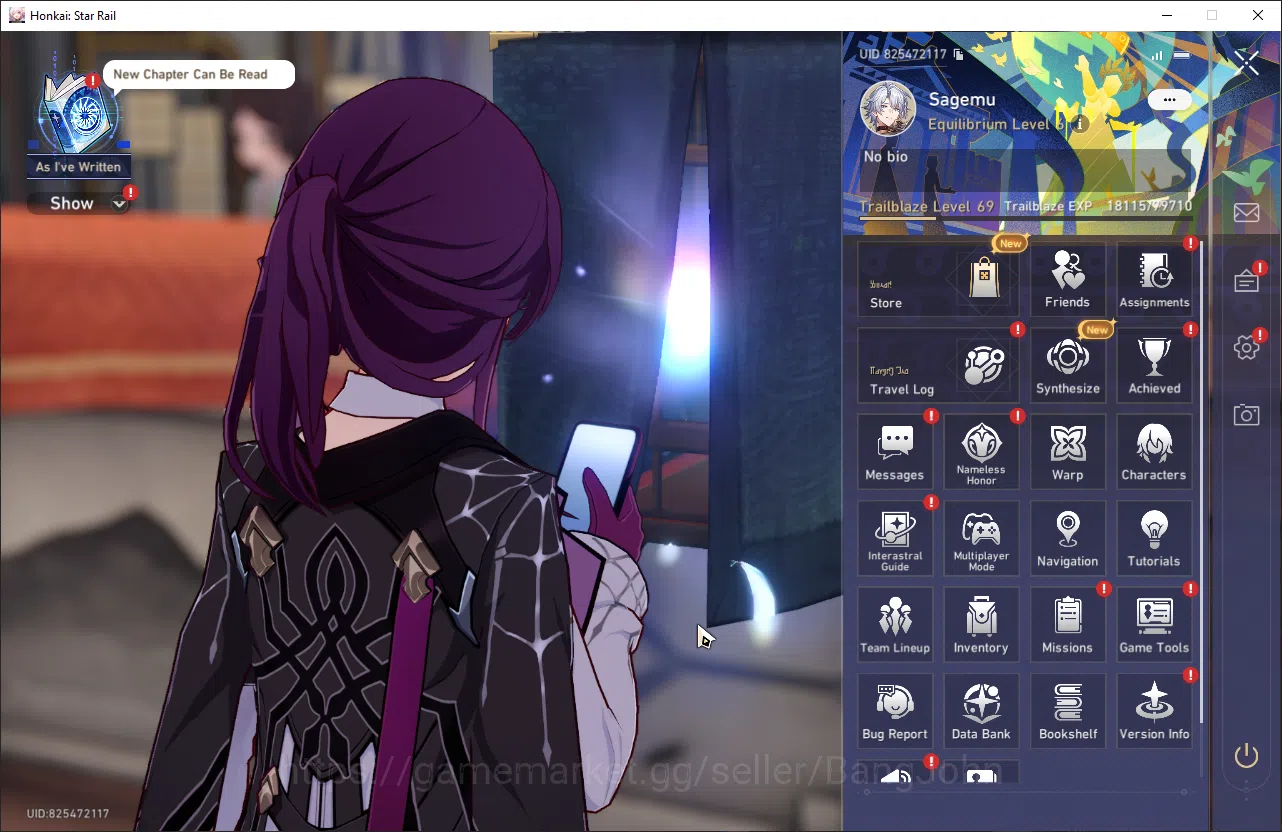The image size is (1282, 832).
Task: Open the camera photo mode icon
Action: 1246,414
